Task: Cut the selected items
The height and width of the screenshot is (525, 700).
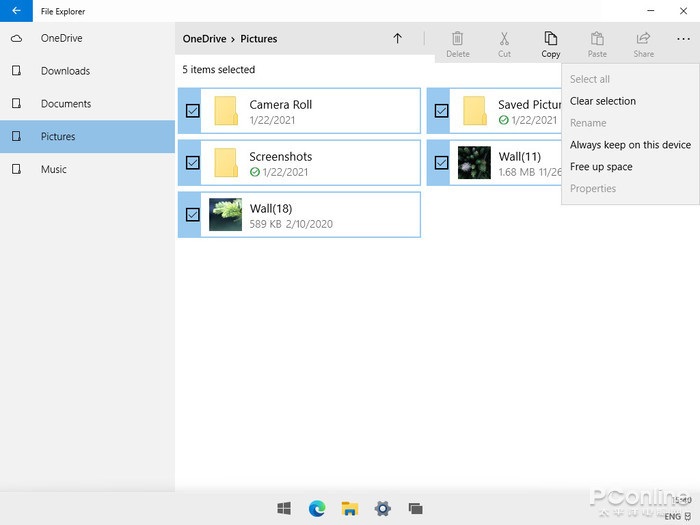Action: click(504, 44)
